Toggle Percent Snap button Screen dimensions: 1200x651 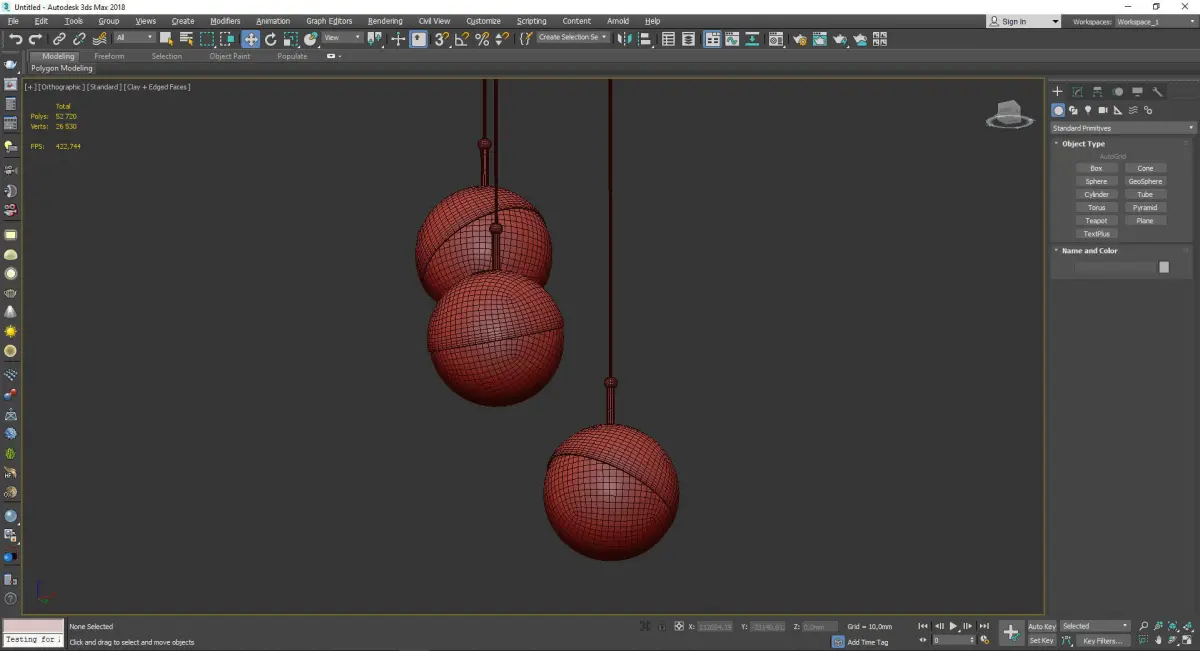(x=482, y=39)
